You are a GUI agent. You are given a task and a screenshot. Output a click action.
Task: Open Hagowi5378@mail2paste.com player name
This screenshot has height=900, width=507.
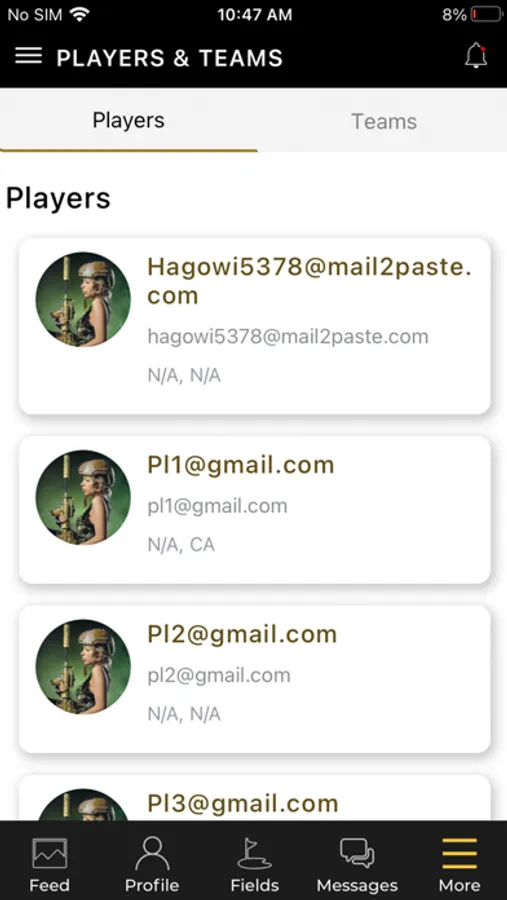pyautogui.click(x=309, y=281)
